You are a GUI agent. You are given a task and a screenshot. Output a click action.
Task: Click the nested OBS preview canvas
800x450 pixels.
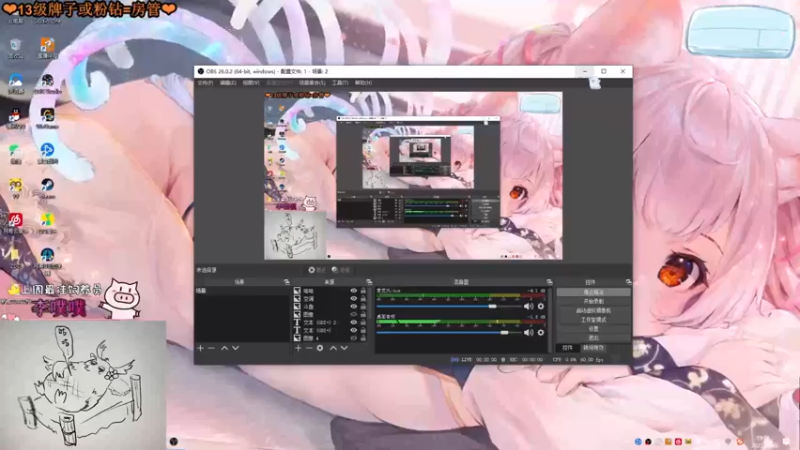(413, 176)
